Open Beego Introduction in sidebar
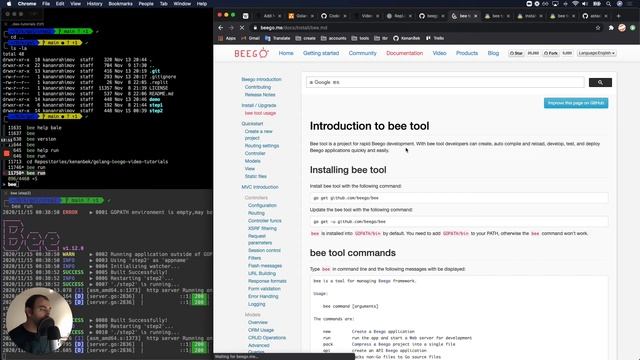Viewport: 640px width, 360px height. (261, 80)
